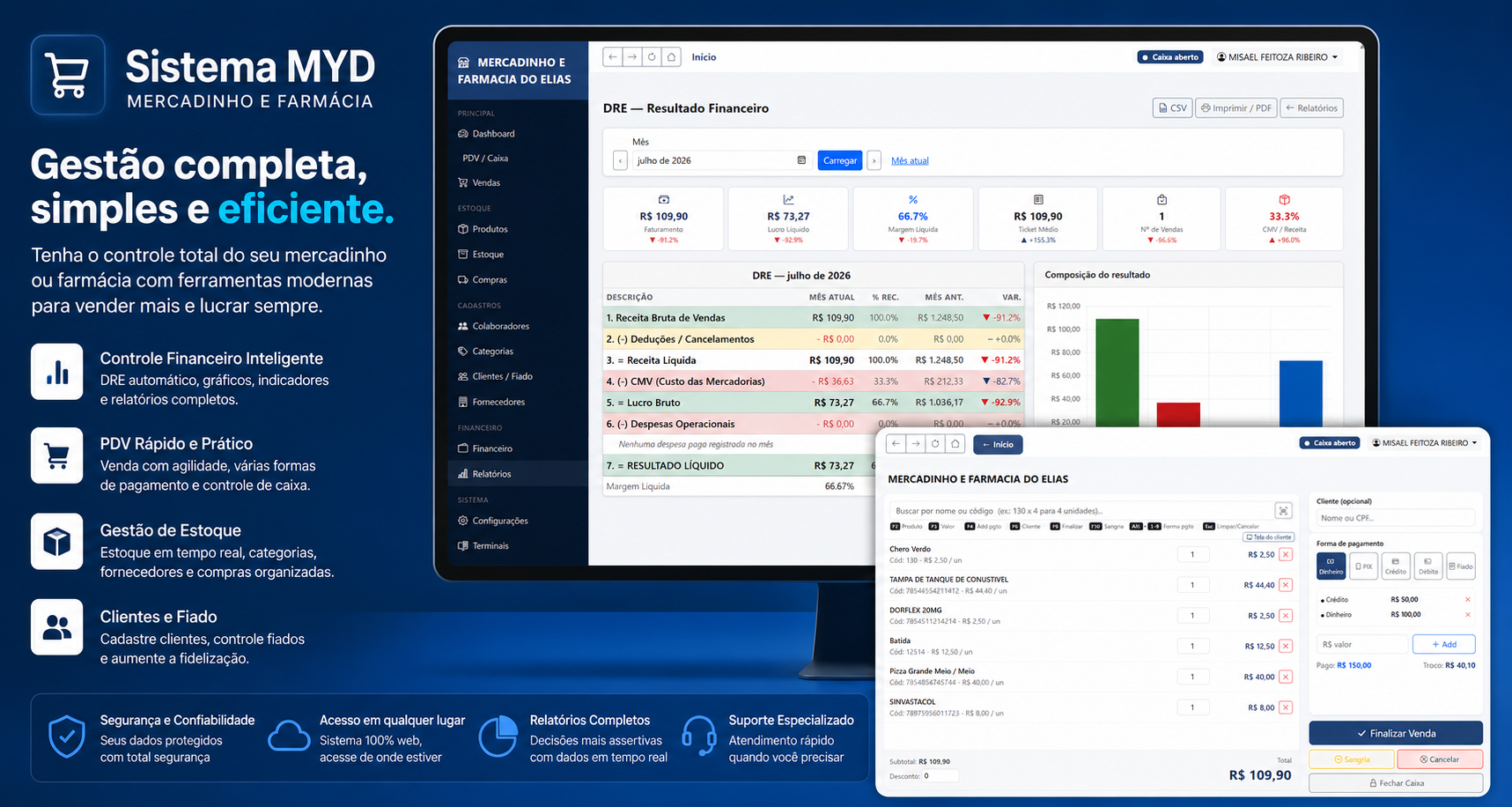Toggle the Tela do cliente button
This screenshot has height=807, width=1512.
[x=1268, y=537]
